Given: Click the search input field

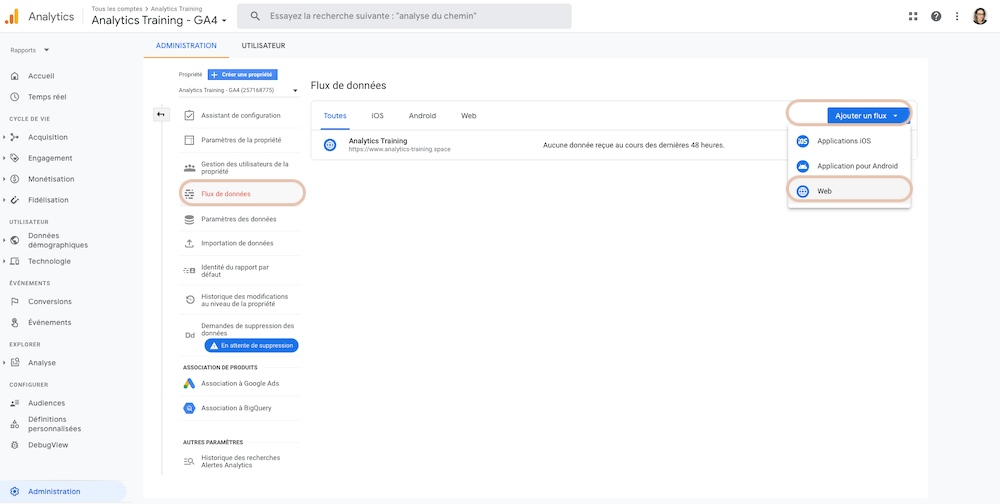Looking at the screenshot, I should (404, 17).
